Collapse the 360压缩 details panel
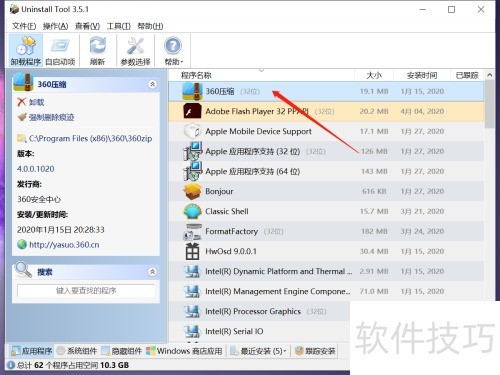500x375 pixels. pos(152,84)
